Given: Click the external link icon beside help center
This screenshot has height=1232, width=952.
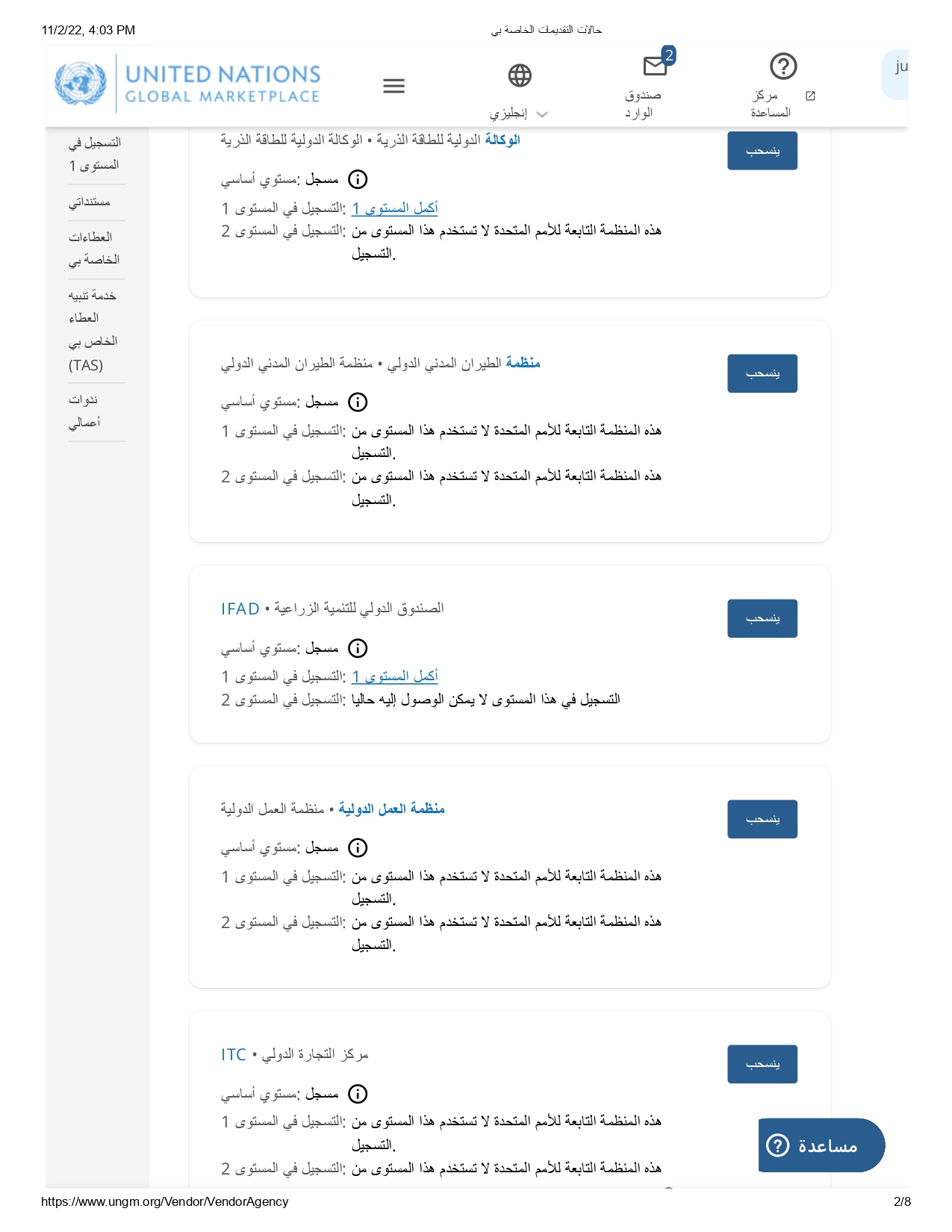Looking at the screenshot, I should [810, 96].
